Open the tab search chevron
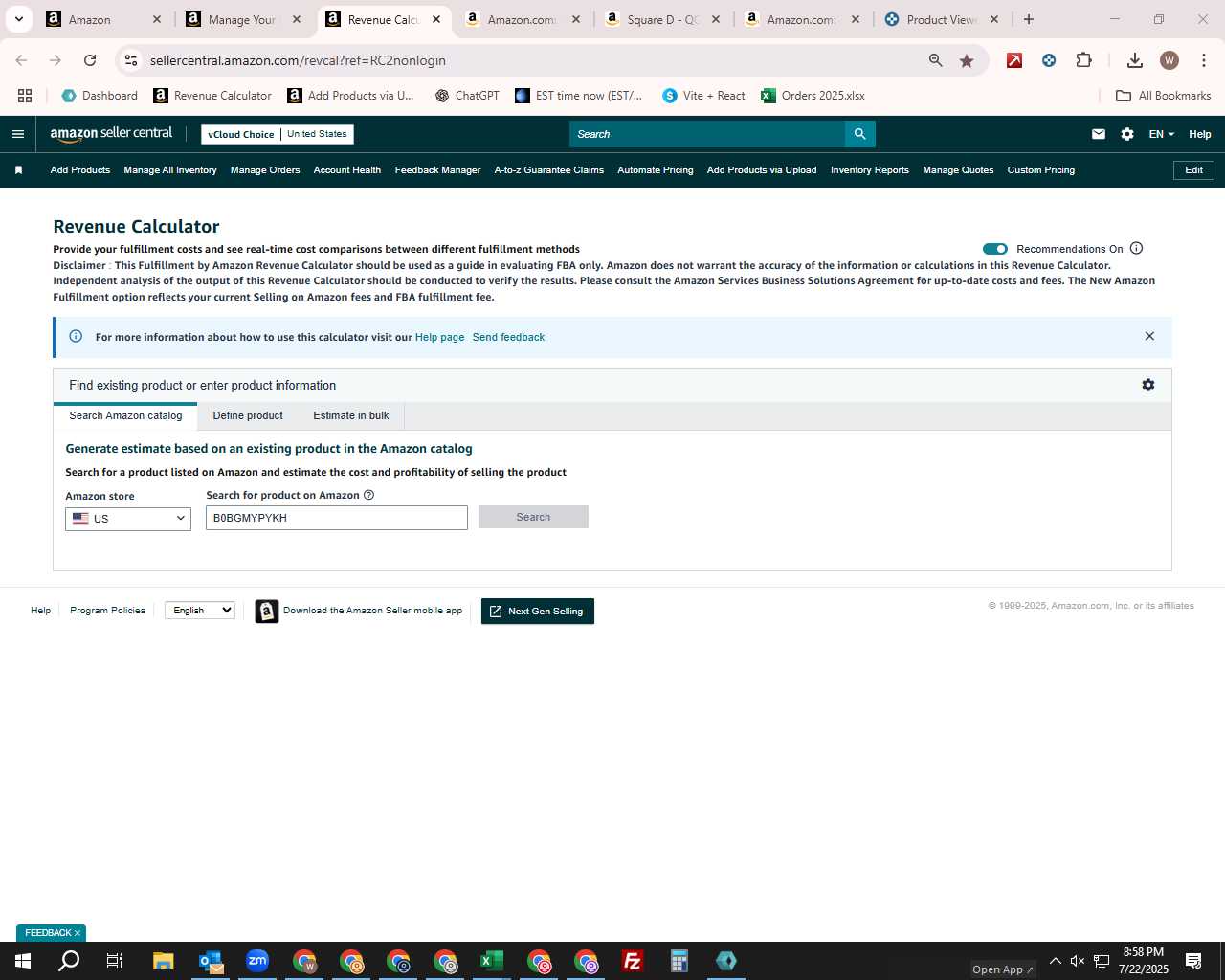The height and width of the screenshot is (980, 1225). click(x=18, y=19)
